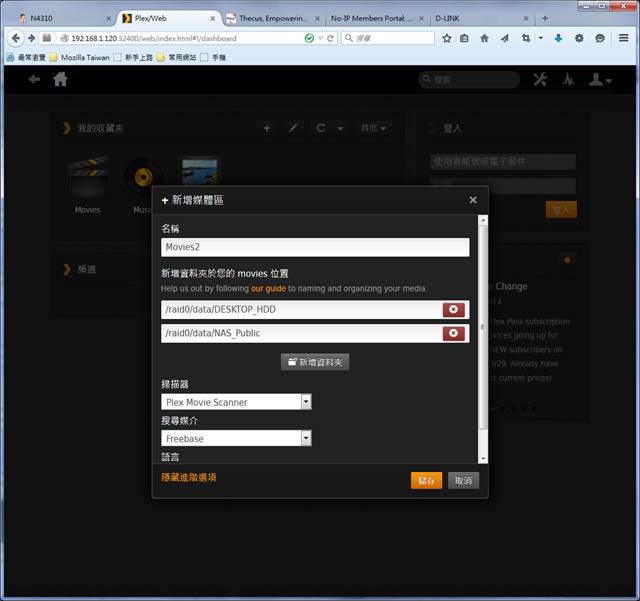Reload the page with the refresh icon

pos(330,38)
